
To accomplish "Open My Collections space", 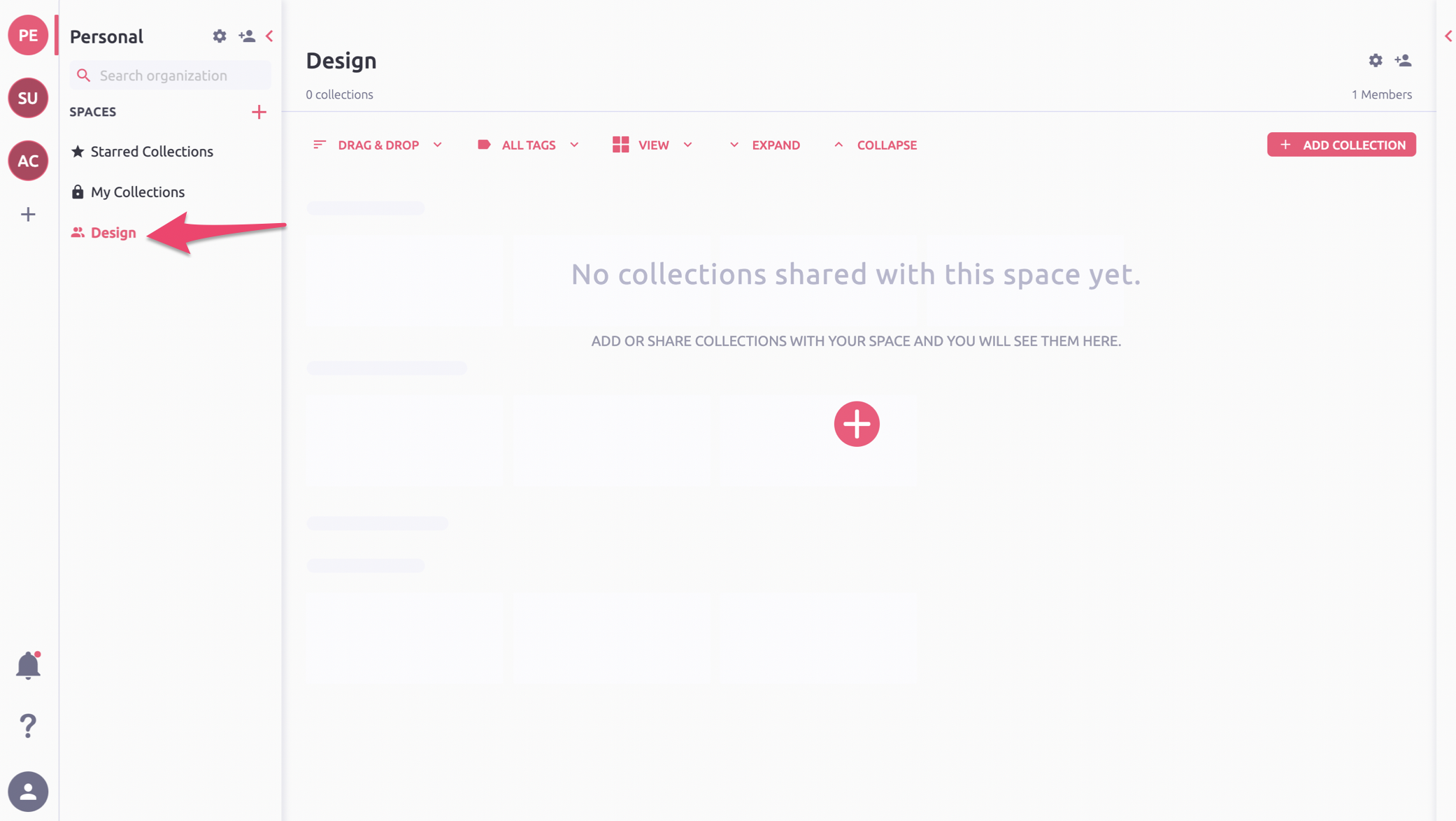I will [x=137, y=192].
